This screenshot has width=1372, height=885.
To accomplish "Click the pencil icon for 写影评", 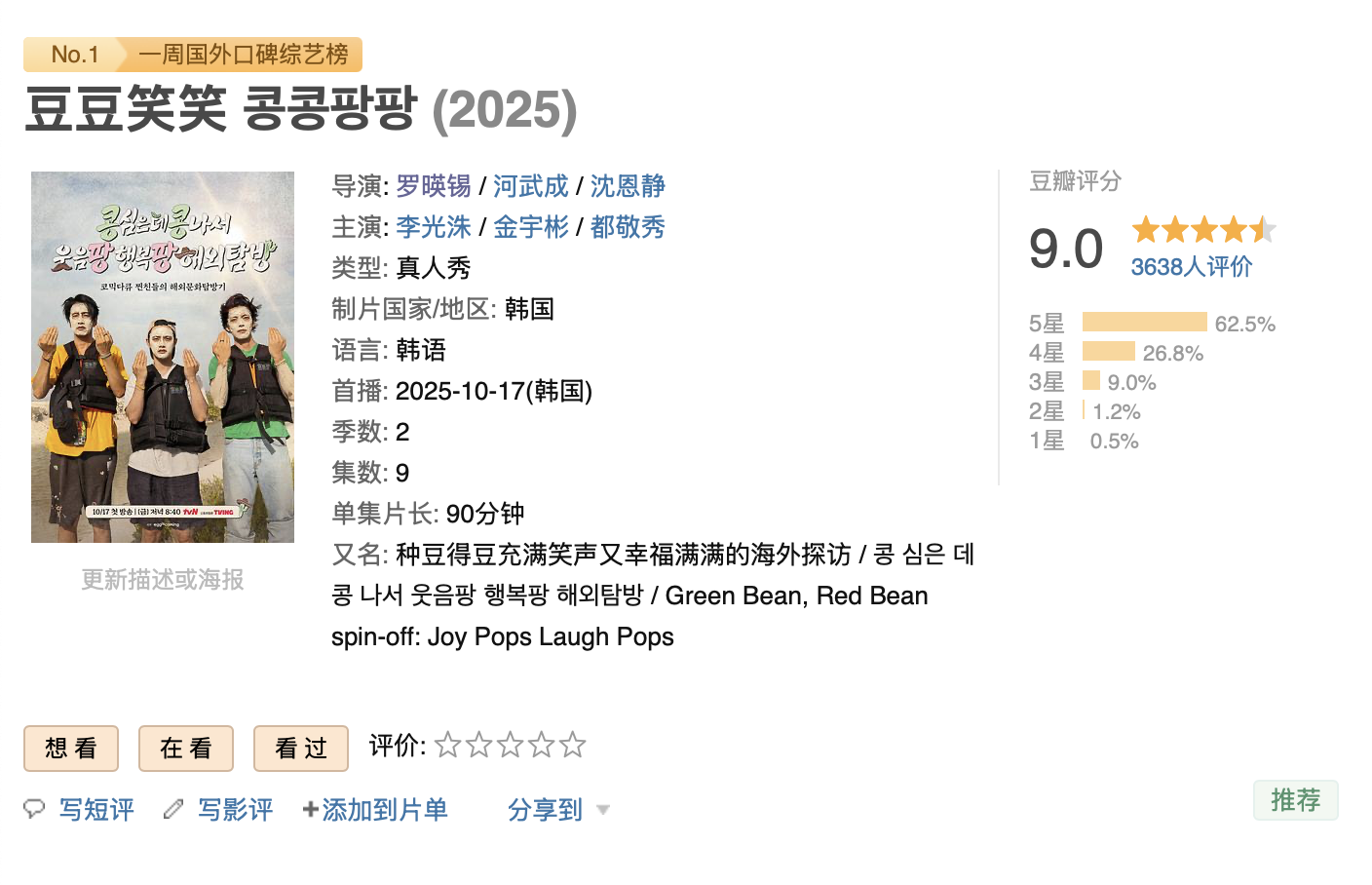I will [x=173, y=809].
